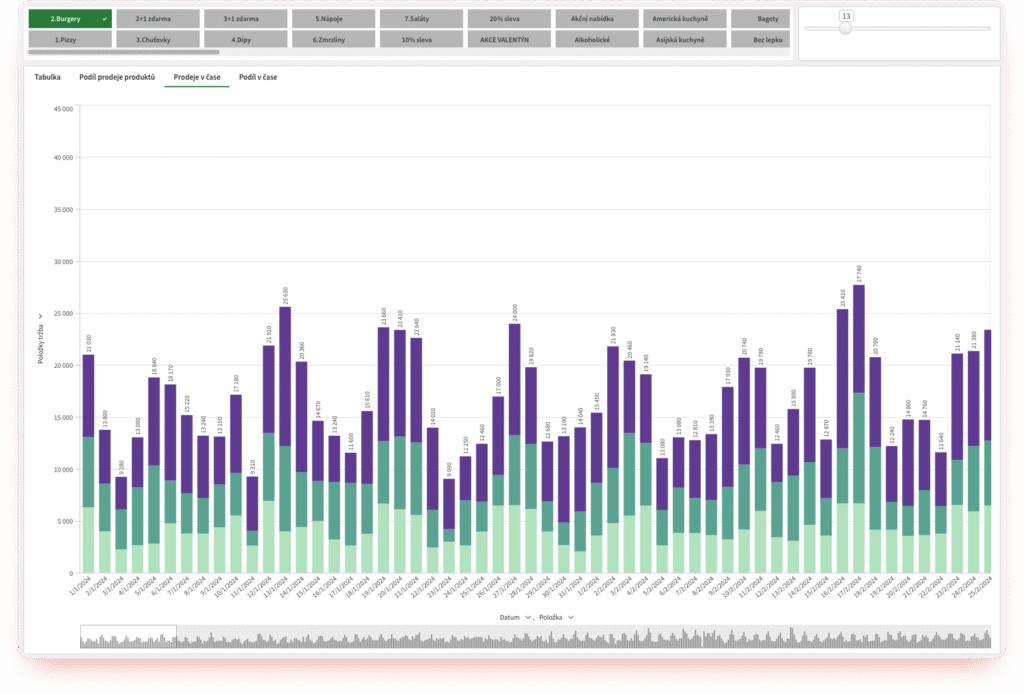Click the highlighted range in the mini chart
Screen dimensions: 1024x694
coord(128,637)
